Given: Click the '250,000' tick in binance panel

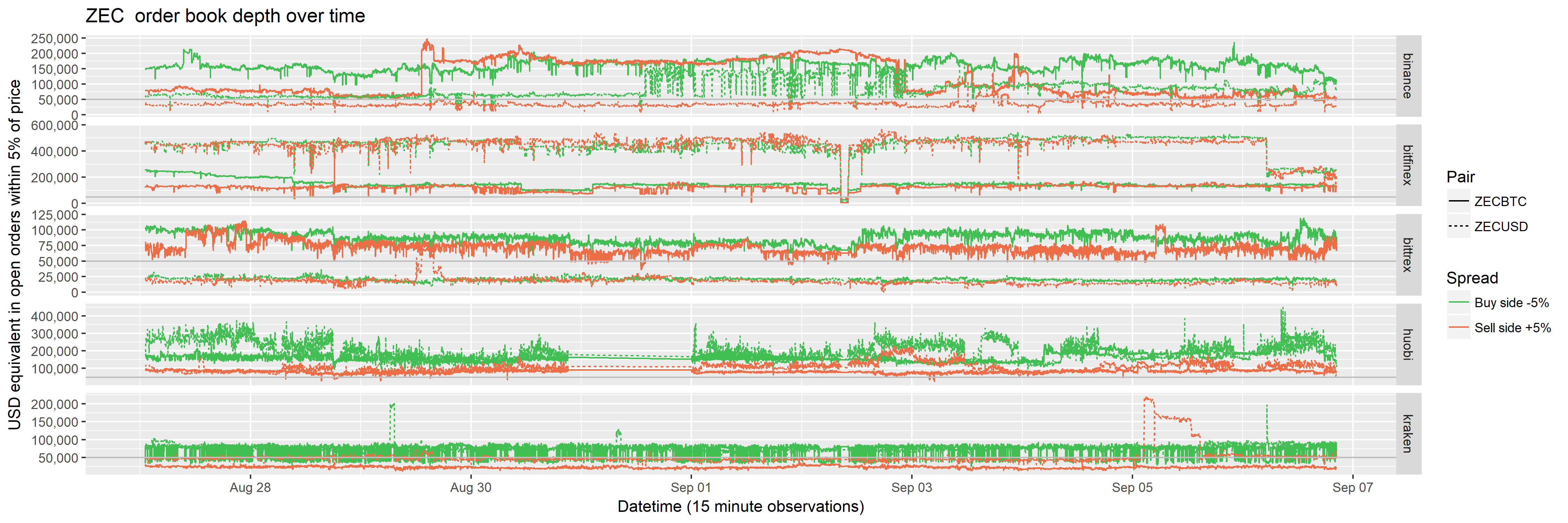Looking at the screenshot, I should click(54, 38).
